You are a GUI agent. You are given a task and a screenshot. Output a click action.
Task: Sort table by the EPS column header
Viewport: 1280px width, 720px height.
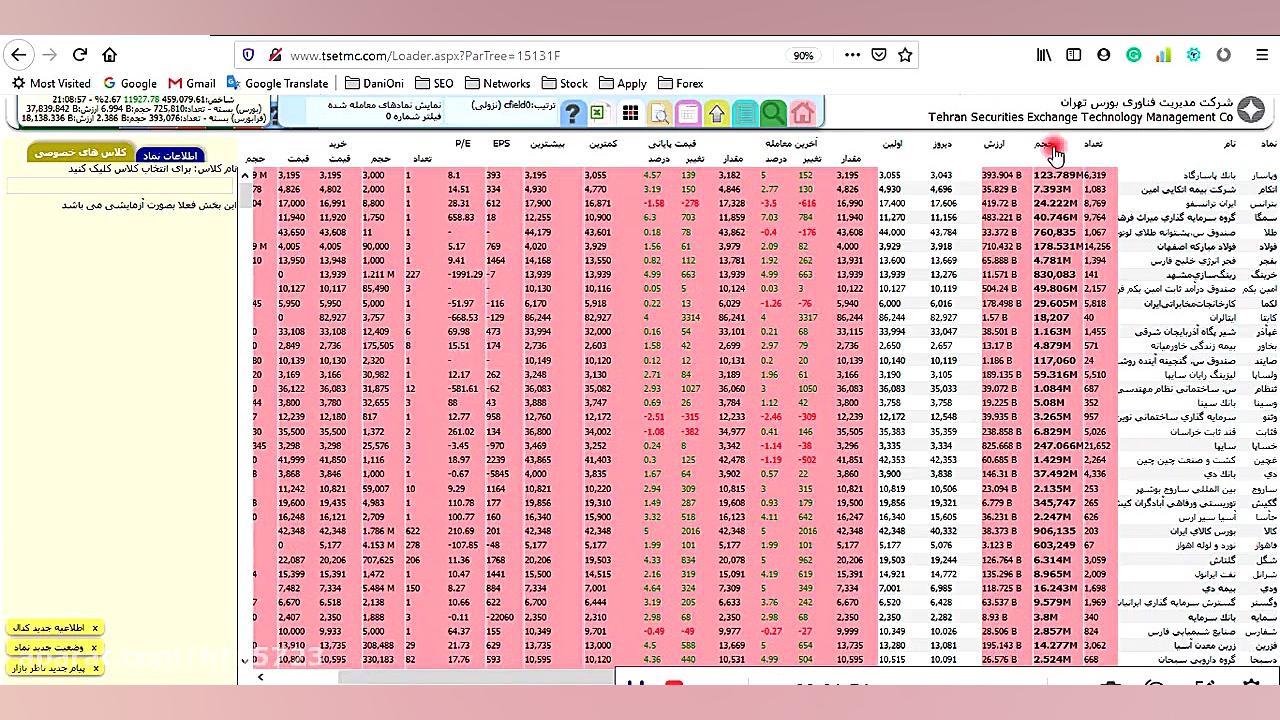(x=501, y=144)
